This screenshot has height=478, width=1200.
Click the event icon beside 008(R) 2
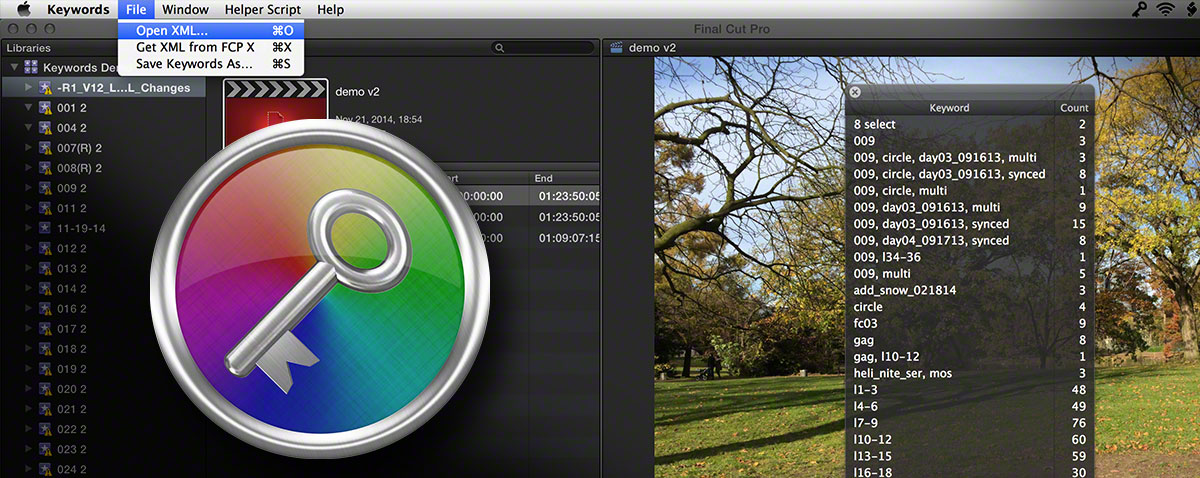pyautogui.click(x=45, y=167)
